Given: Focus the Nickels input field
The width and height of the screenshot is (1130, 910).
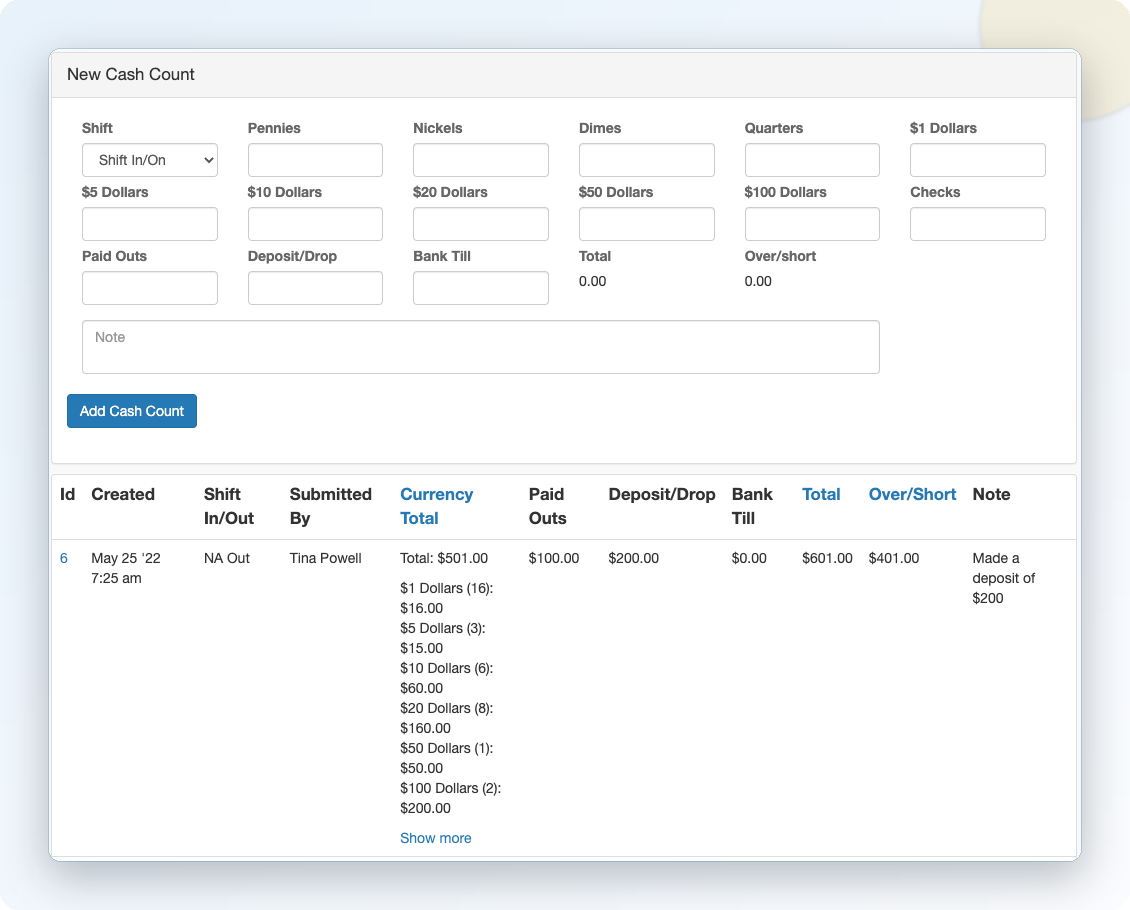Looking at the screenshot, I should 481,160.
